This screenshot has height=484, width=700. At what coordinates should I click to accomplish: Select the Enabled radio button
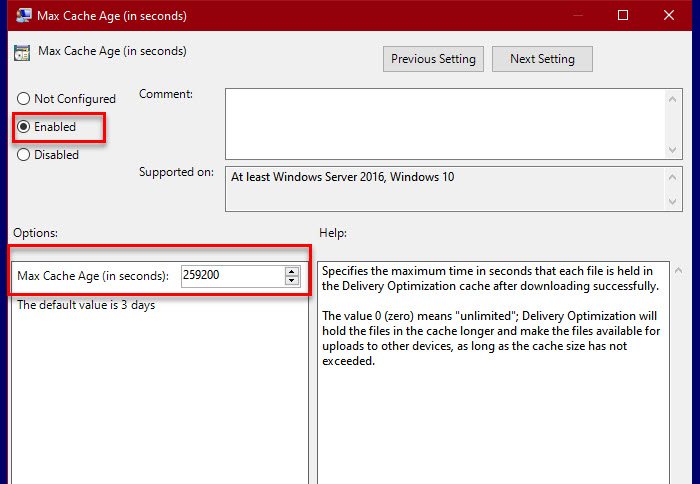23,127
